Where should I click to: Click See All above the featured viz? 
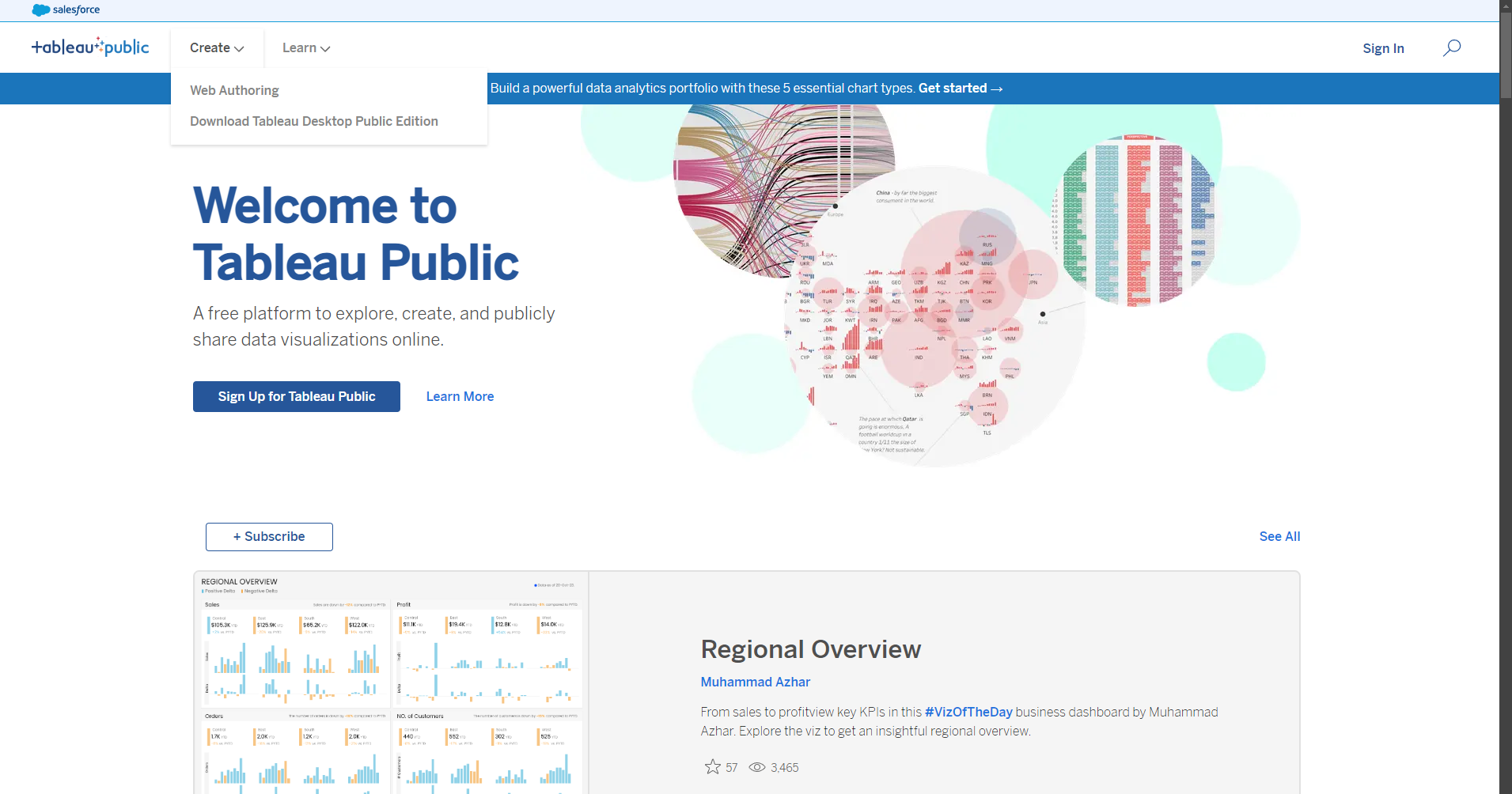(x=1279, y=536)
